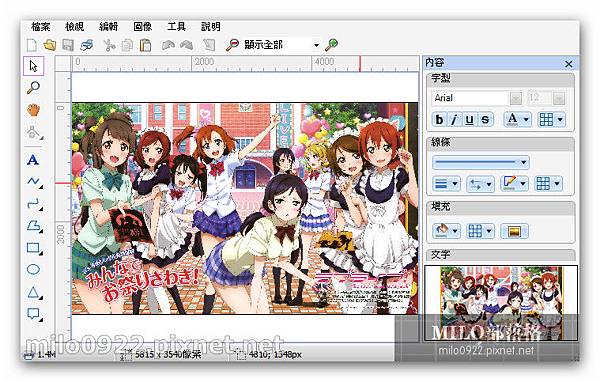
Task: Select the zigzag polyline tool
Action: click(34, 181)
